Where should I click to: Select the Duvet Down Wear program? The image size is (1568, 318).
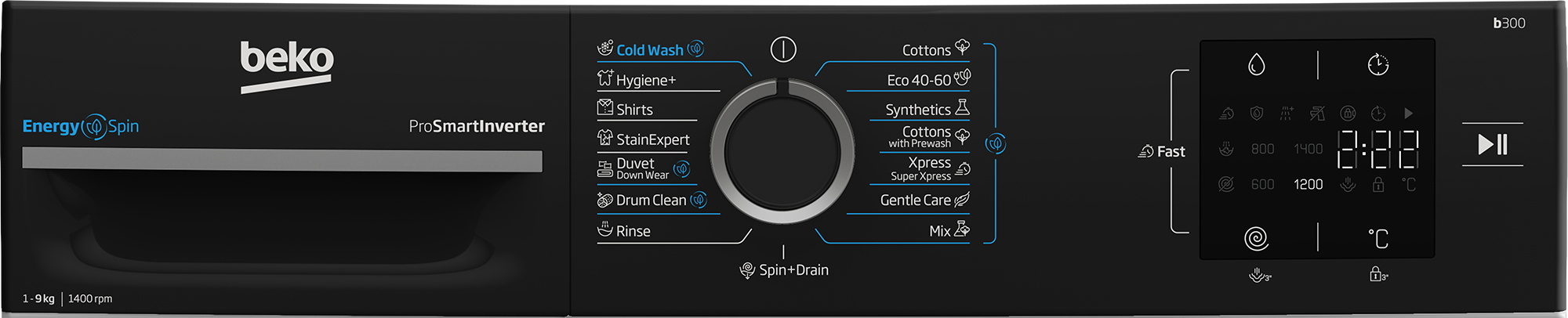click(x=644, y=168)
